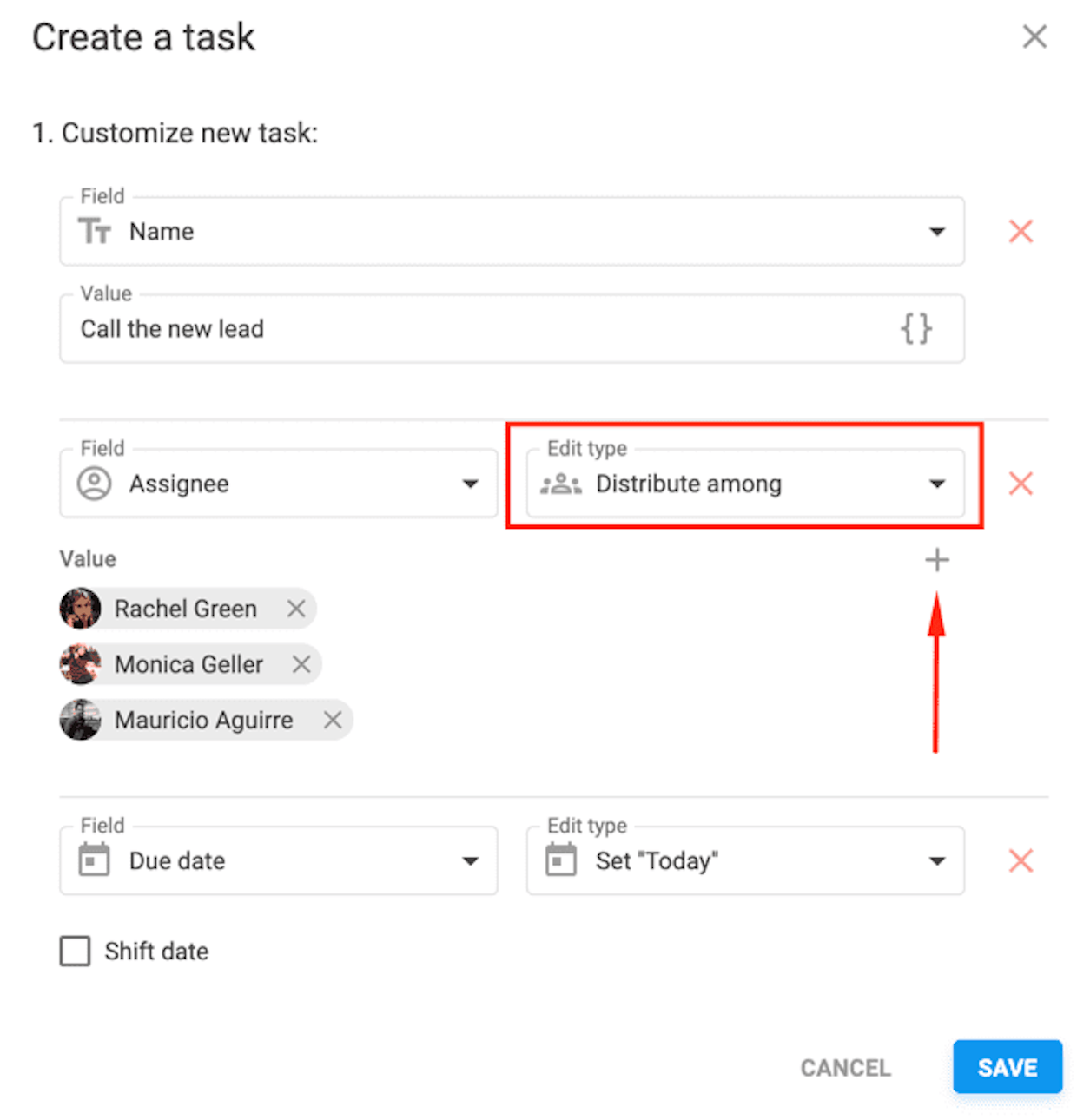Click the plus icon to add assignee
Image resolution: width=1077 pixels, height=1120 pixels.
(936, 560)
